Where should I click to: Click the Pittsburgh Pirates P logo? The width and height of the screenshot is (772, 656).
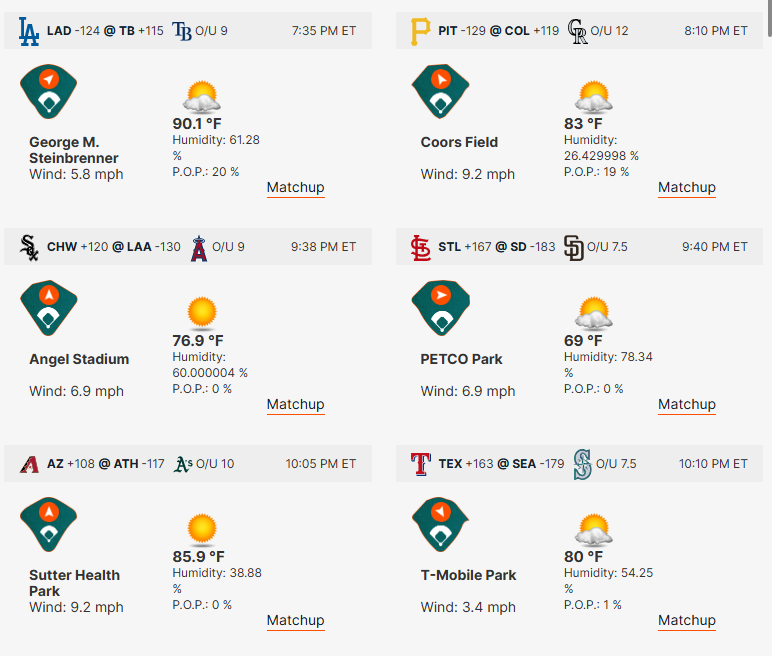click(x=420, y=32)
